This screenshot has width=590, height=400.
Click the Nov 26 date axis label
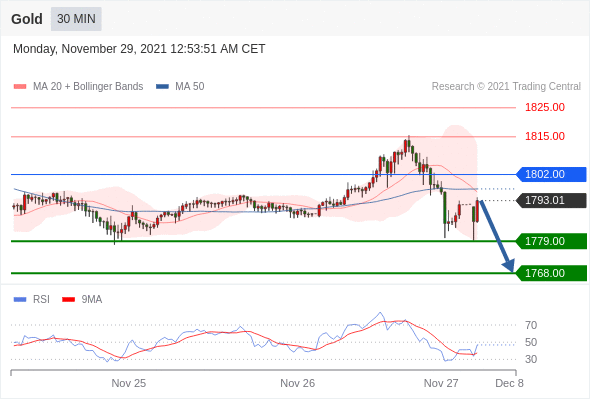point(298,383)
